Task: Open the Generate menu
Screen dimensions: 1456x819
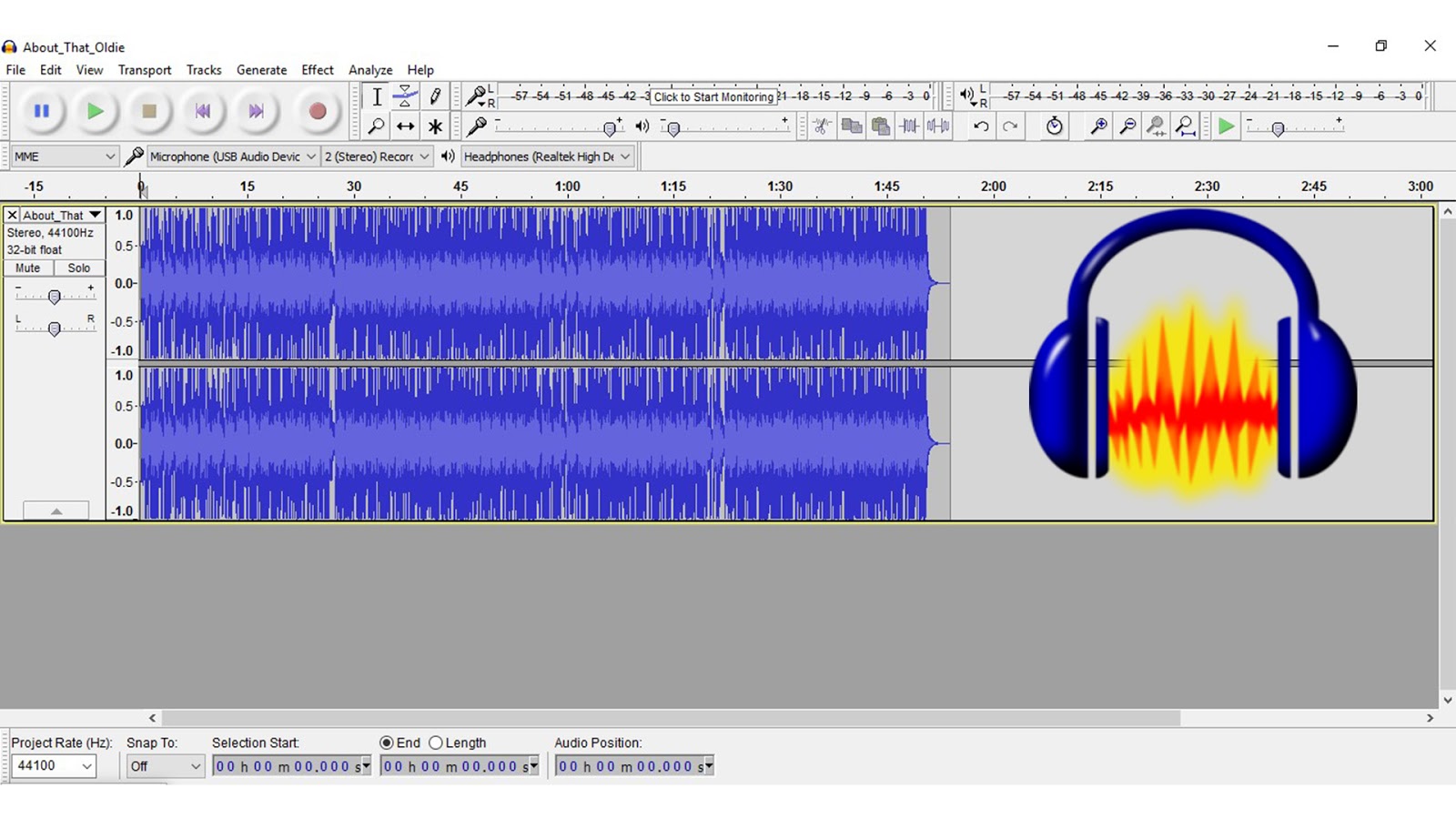Action: (x=262, y=70)
